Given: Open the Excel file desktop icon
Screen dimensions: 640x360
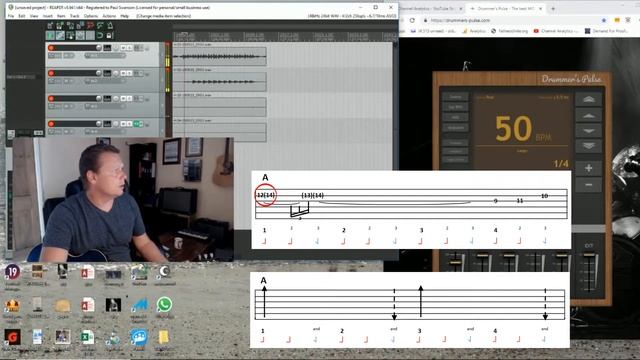Looking at the screenshot, I should point(87,338).
